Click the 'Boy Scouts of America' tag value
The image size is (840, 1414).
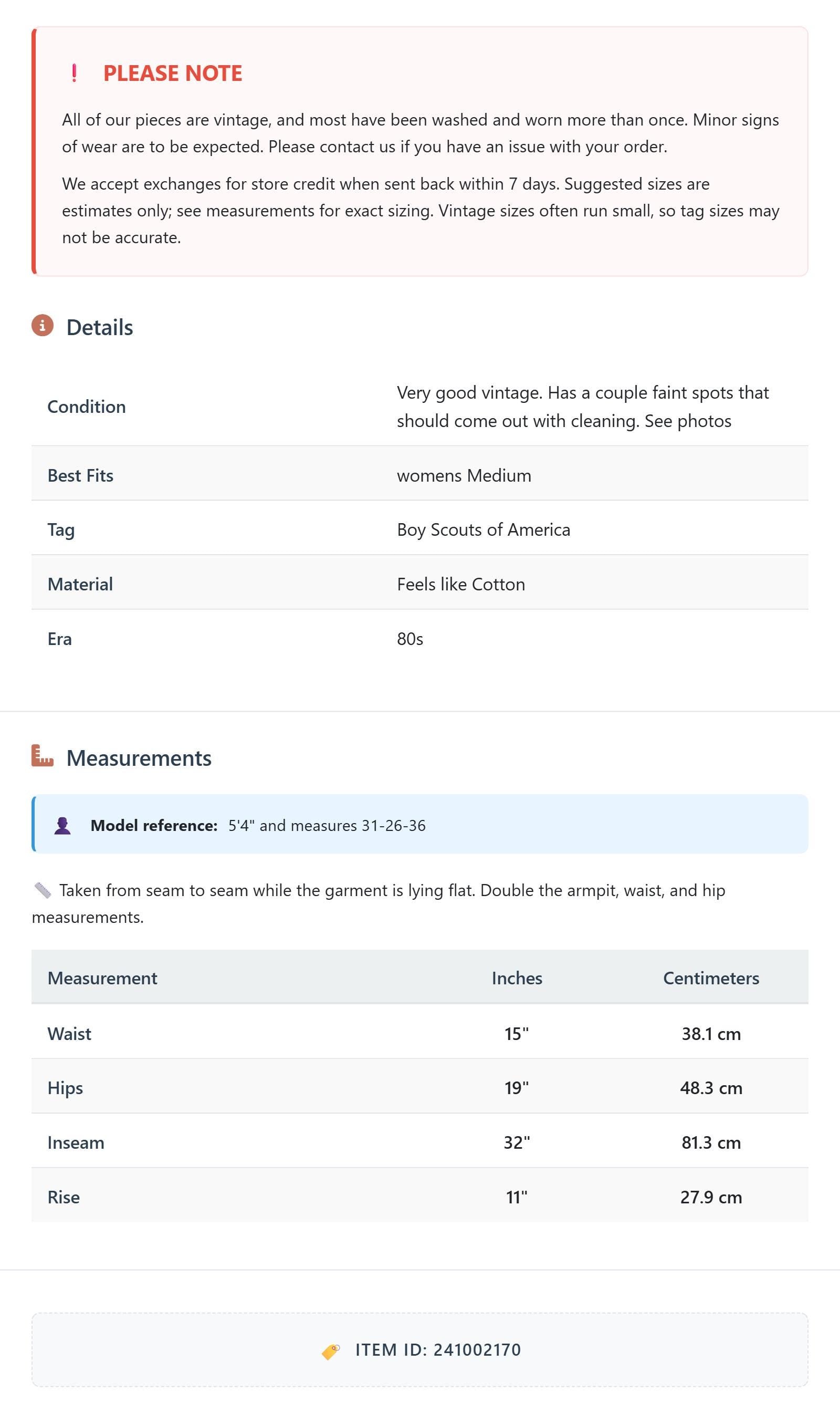pyautogui.click(x=484, y=529)
